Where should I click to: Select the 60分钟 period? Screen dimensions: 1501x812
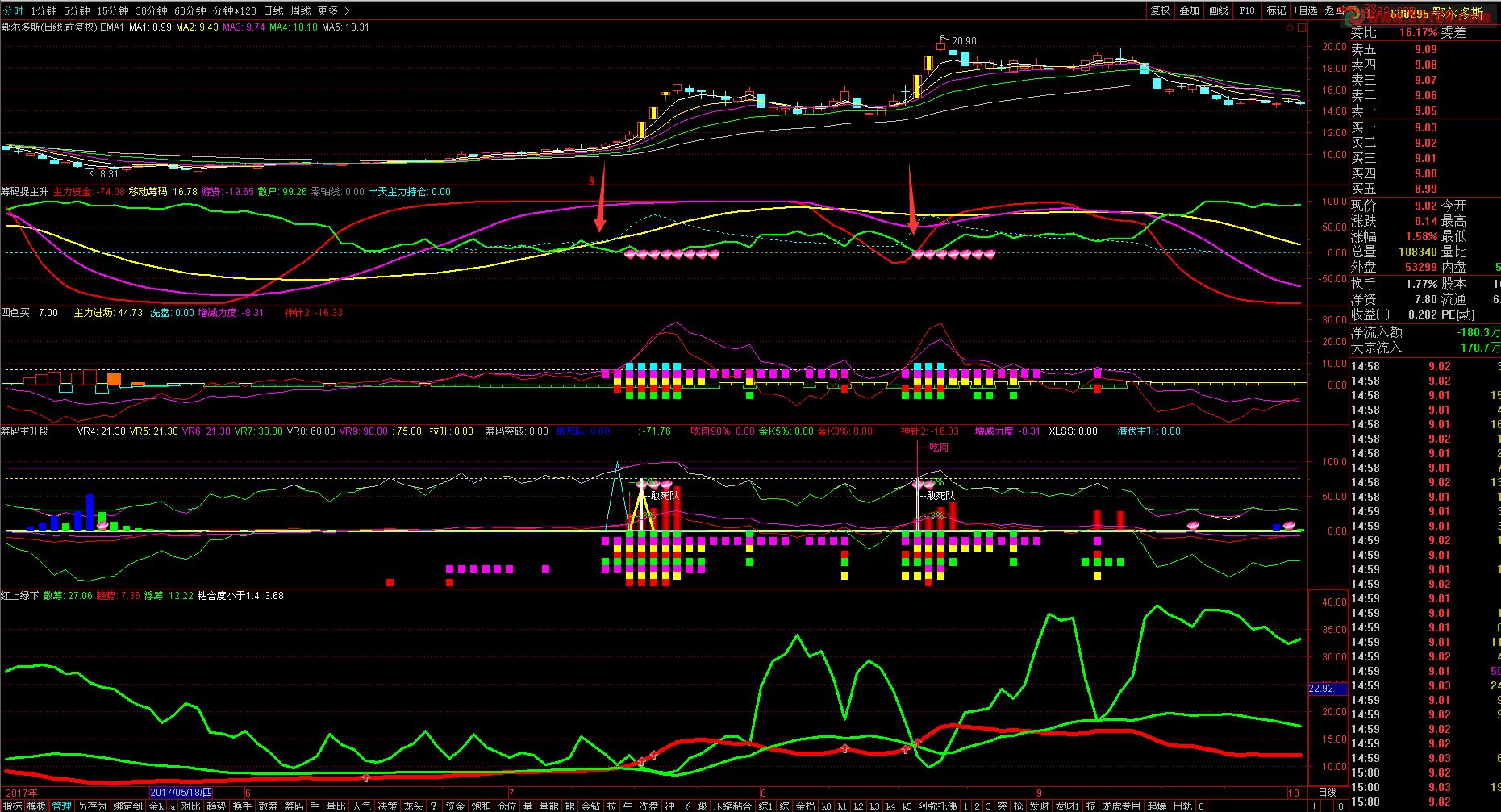click(190, 10)
